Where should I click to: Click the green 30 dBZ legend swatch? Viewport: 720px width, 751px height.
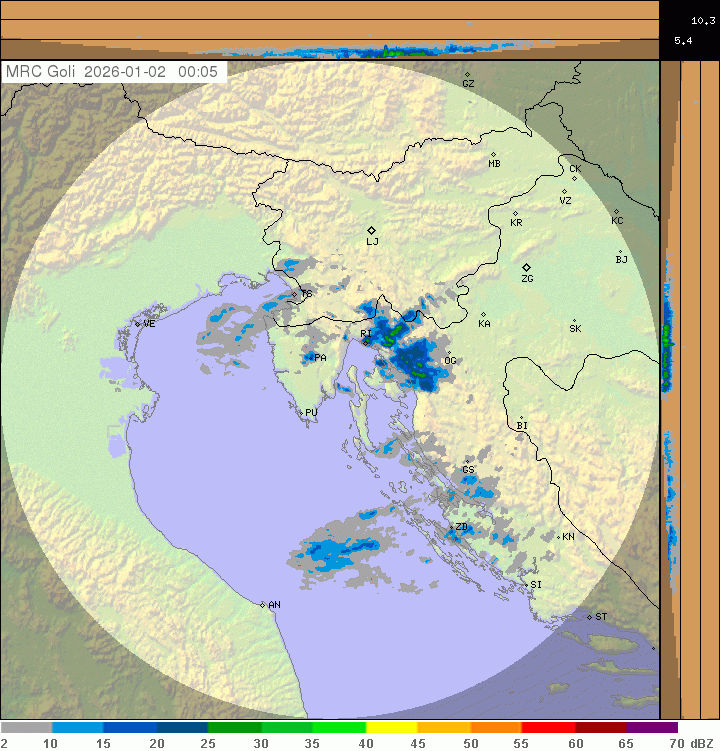(286, 728)
